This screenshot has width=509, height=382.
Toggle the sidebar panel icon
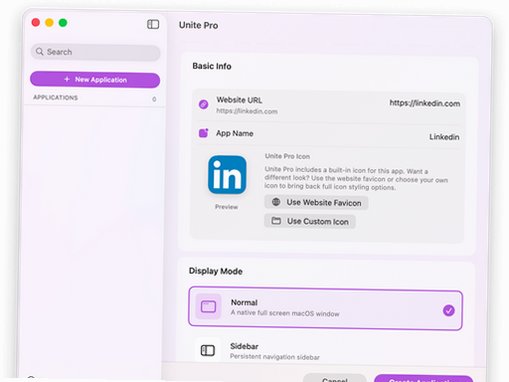tap(153, 24)
